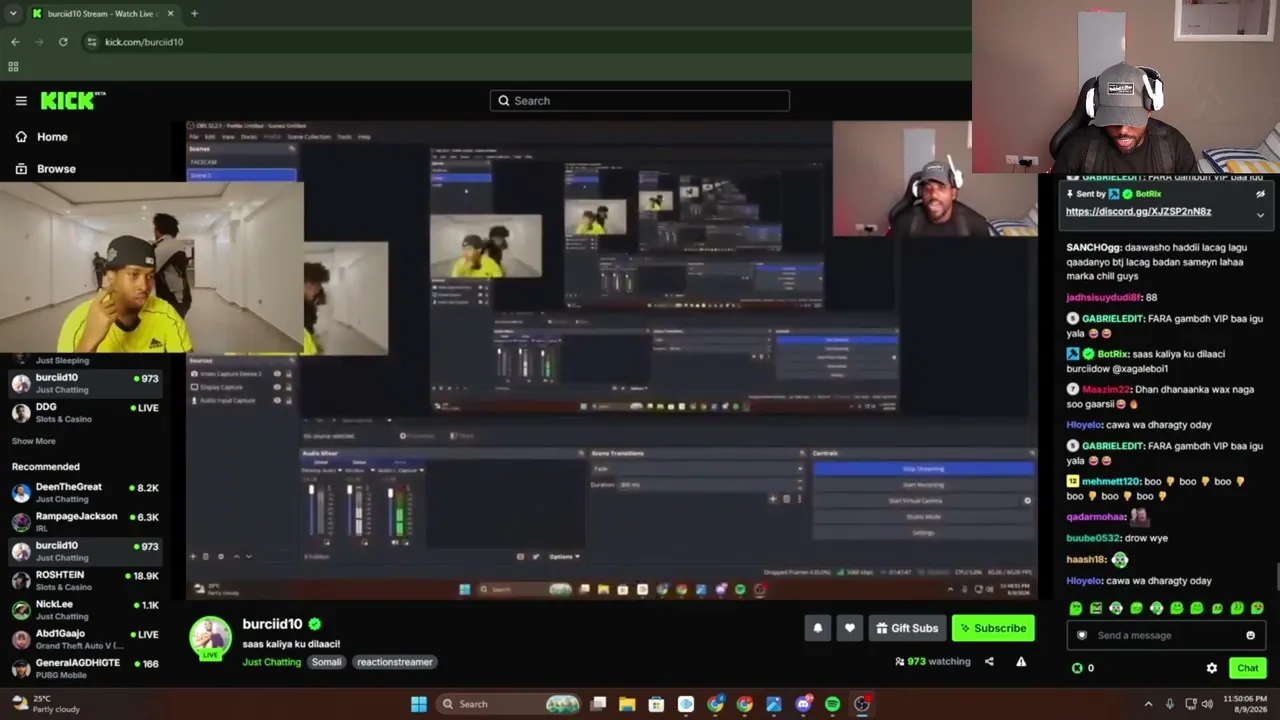
Task: Click the Kick search field
Action: 640,101
